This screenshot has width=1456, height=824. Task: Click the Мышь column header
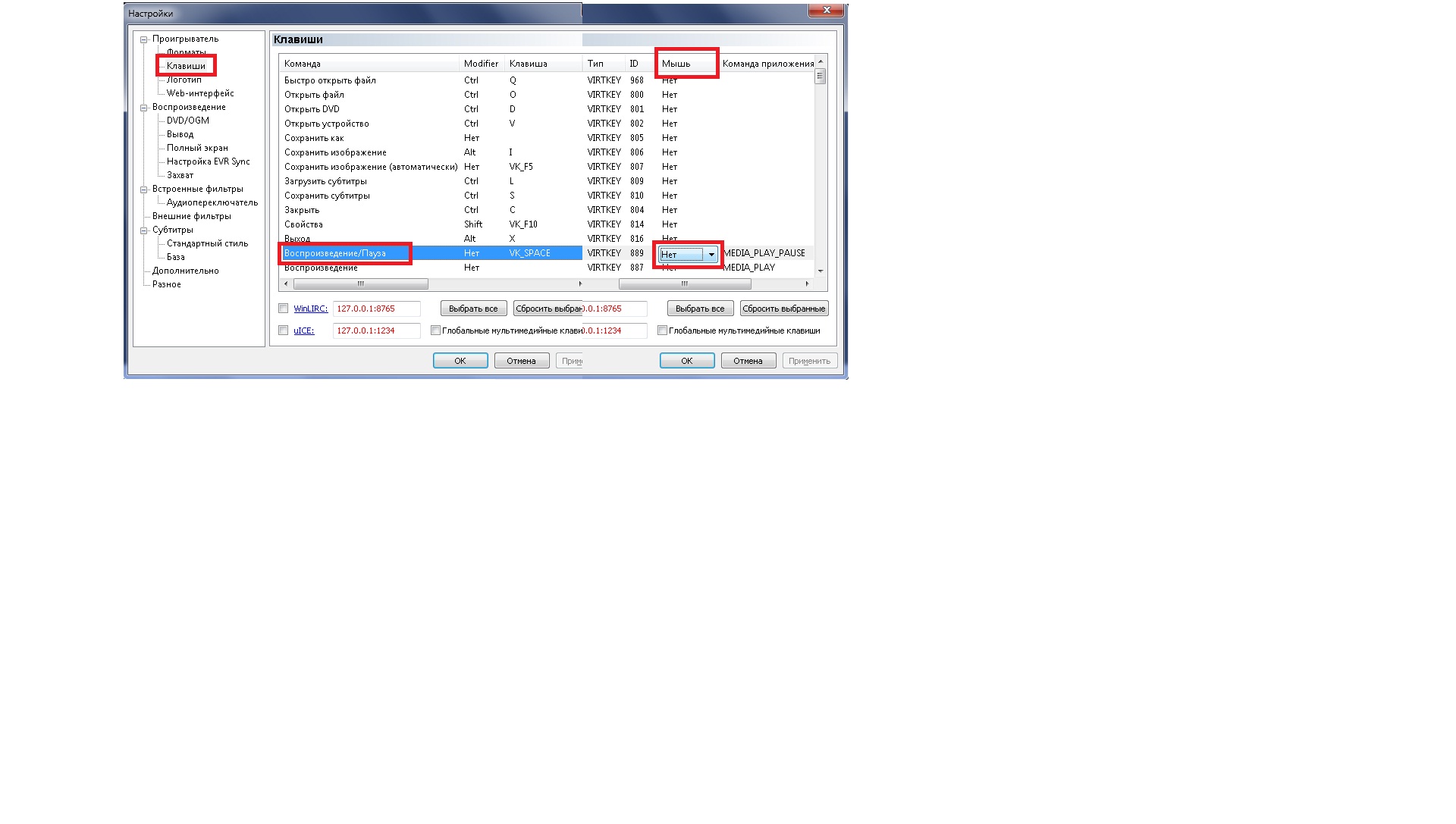pyautogui.click(x=687, y=64)
